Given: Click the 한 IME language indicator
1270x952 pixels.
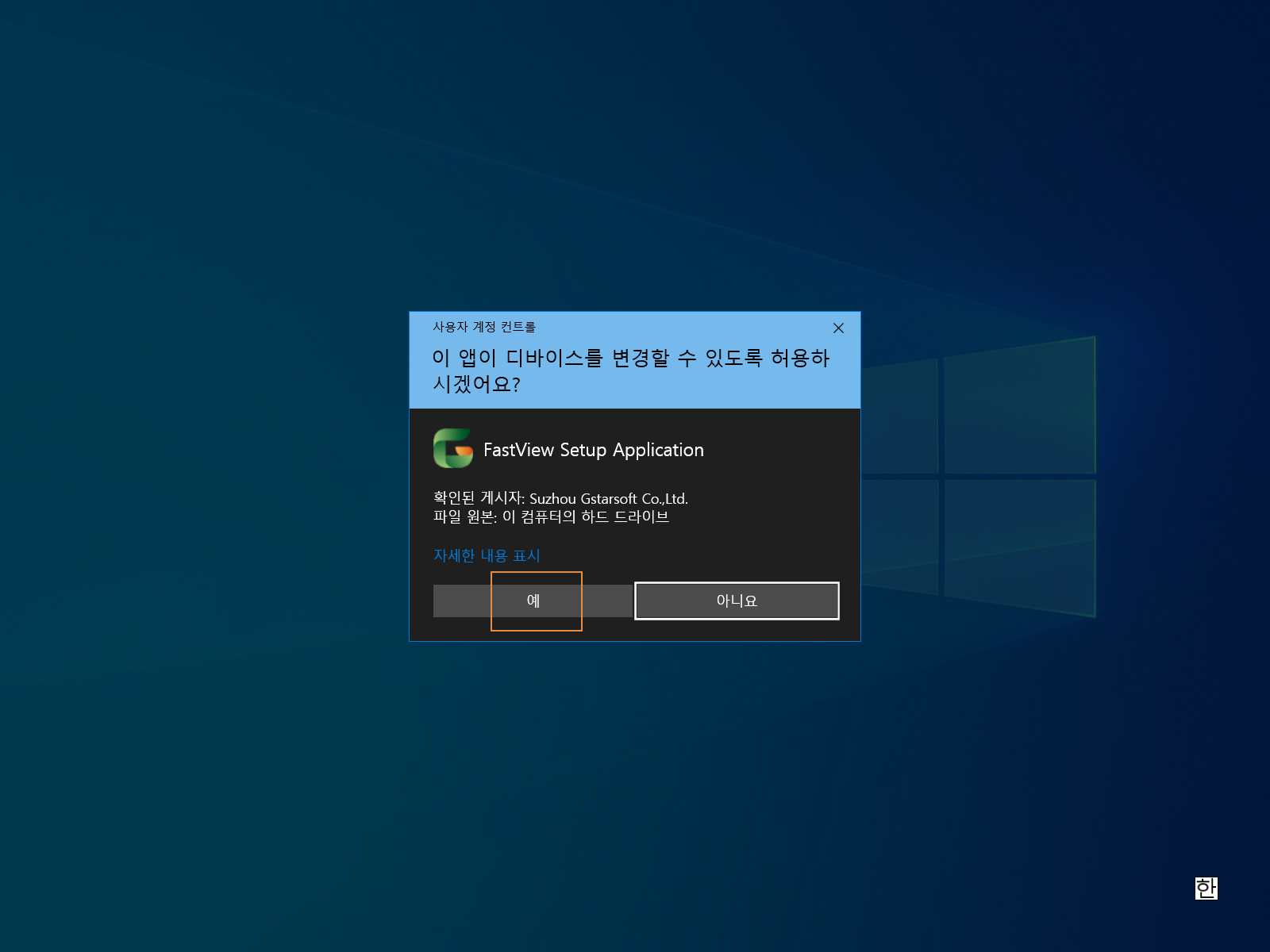Looking at the screenshot, I should 1206,888.
